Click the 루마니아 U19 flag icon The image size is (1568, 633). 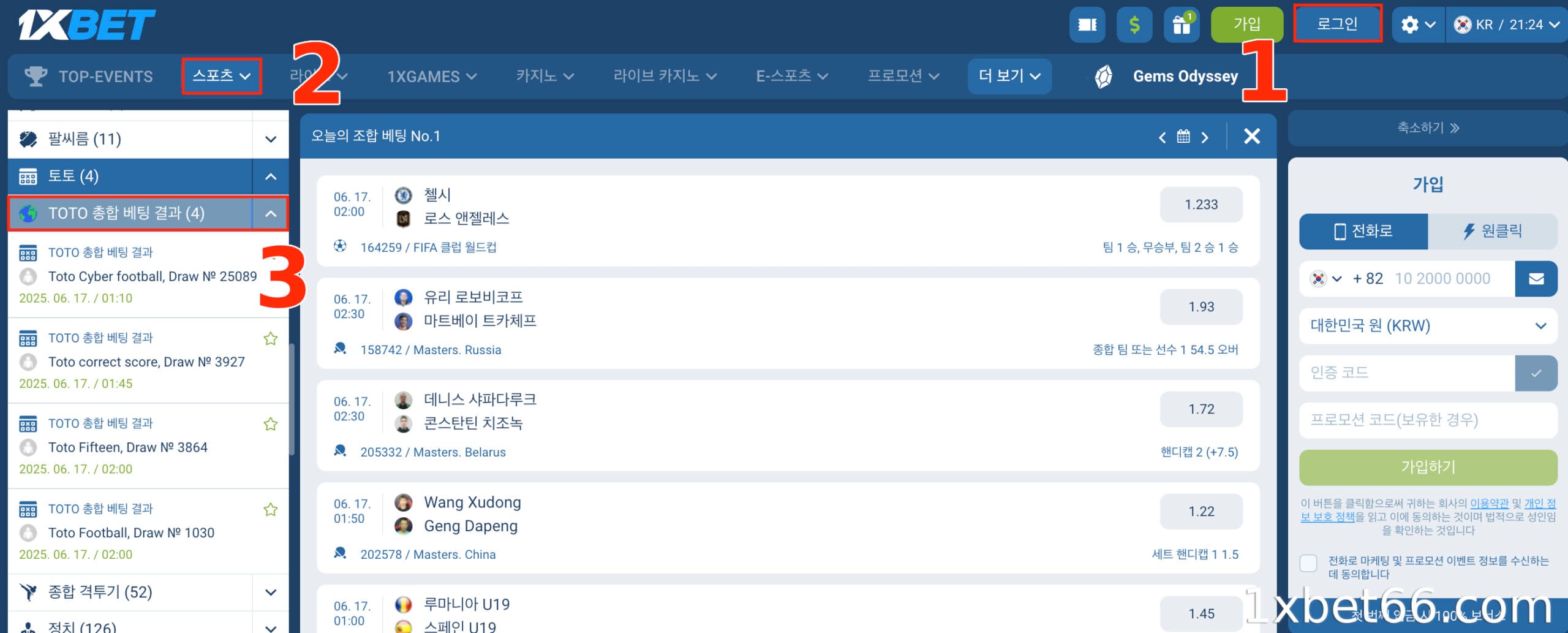(x=403, y=605)
